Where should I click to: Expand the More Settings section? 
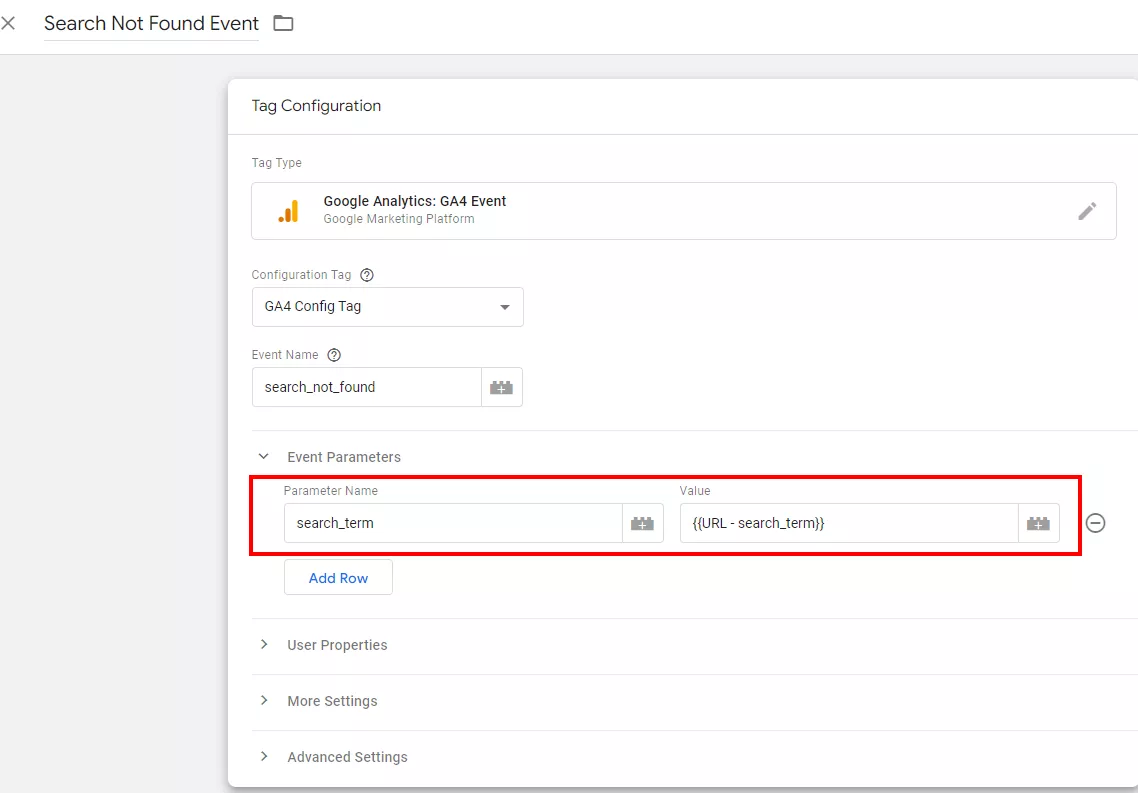263,700
